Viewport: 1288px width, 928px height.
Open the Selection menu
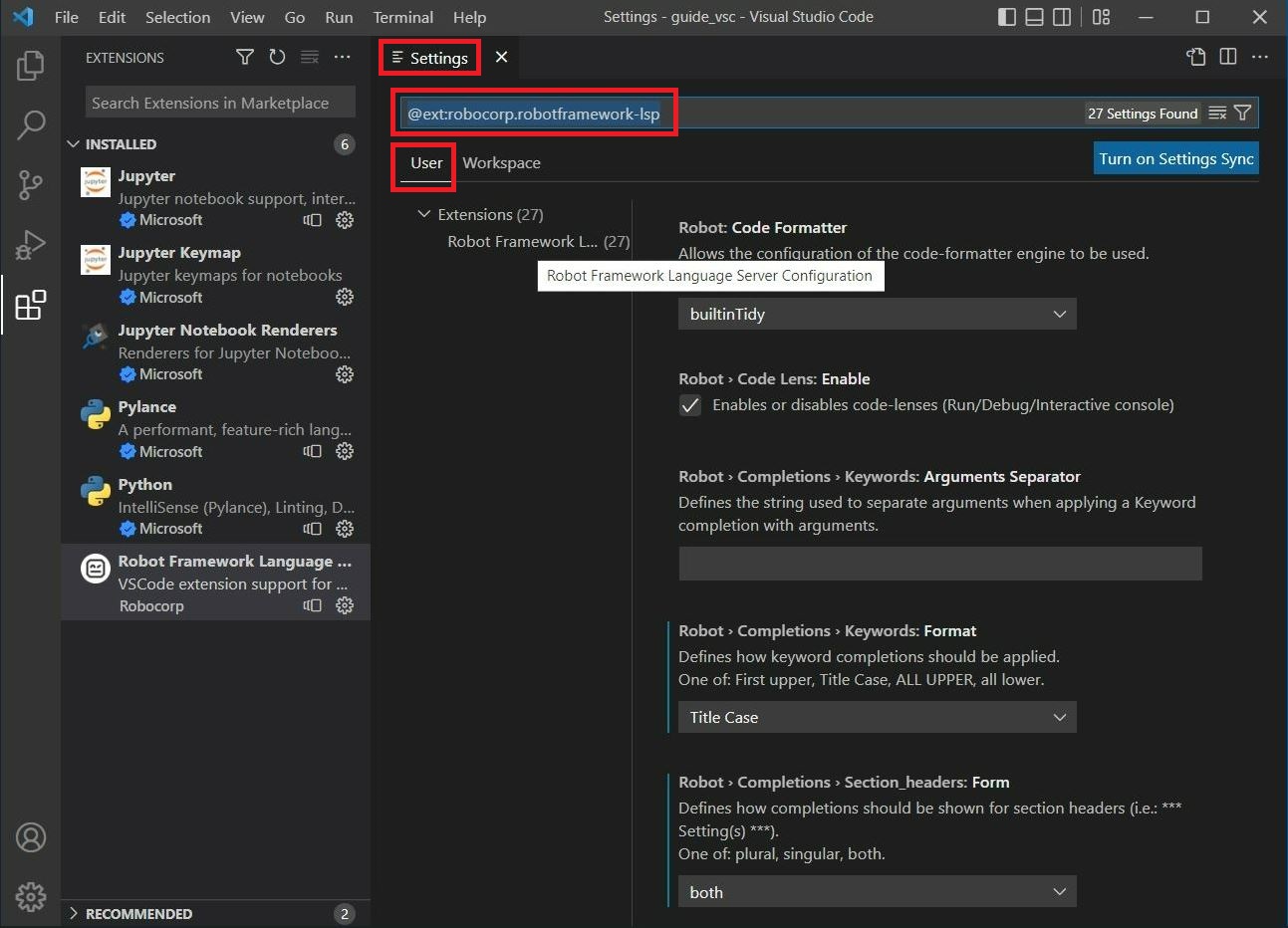[x=177, y=17]
